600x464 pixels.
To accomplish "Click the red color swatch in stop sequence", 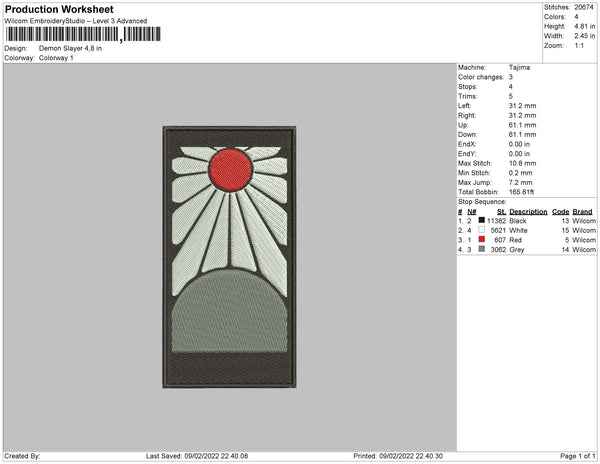I will 482,239.
